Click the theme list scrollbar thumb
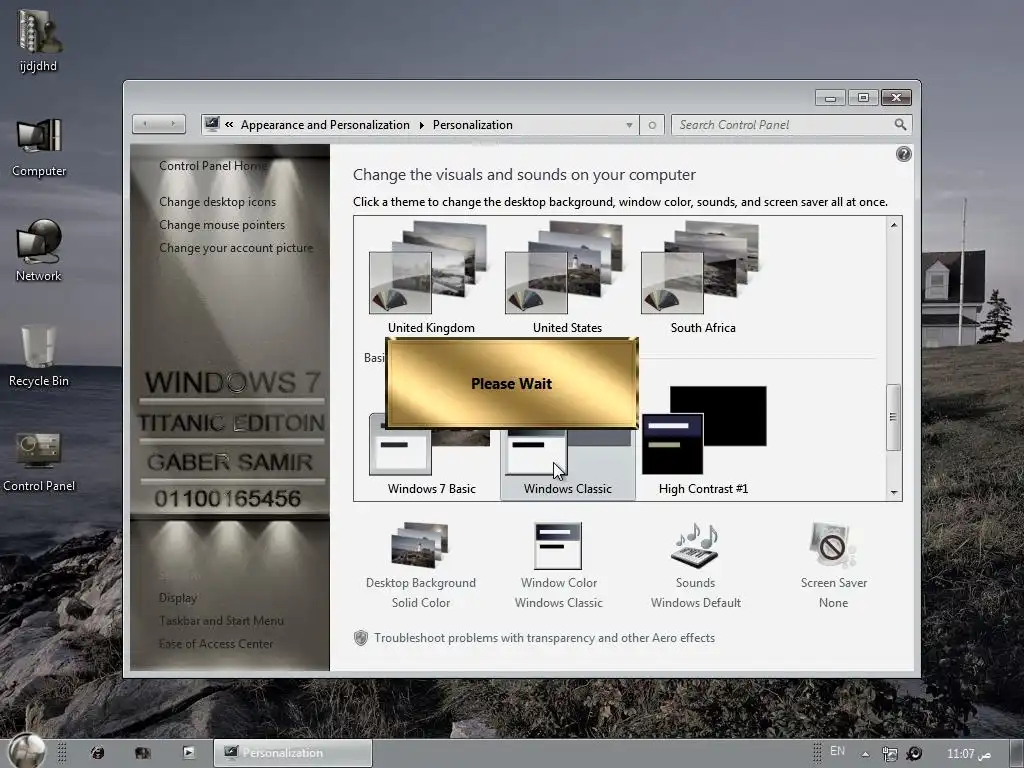 [x=893, y=417]
